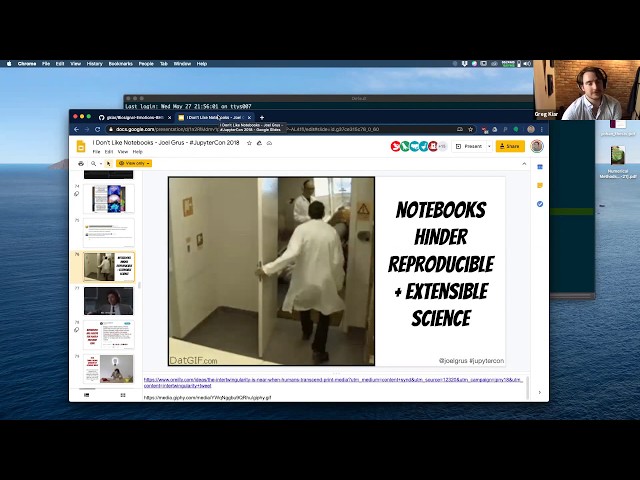Open the zoom level dropdown arrow

click(101, 164)
